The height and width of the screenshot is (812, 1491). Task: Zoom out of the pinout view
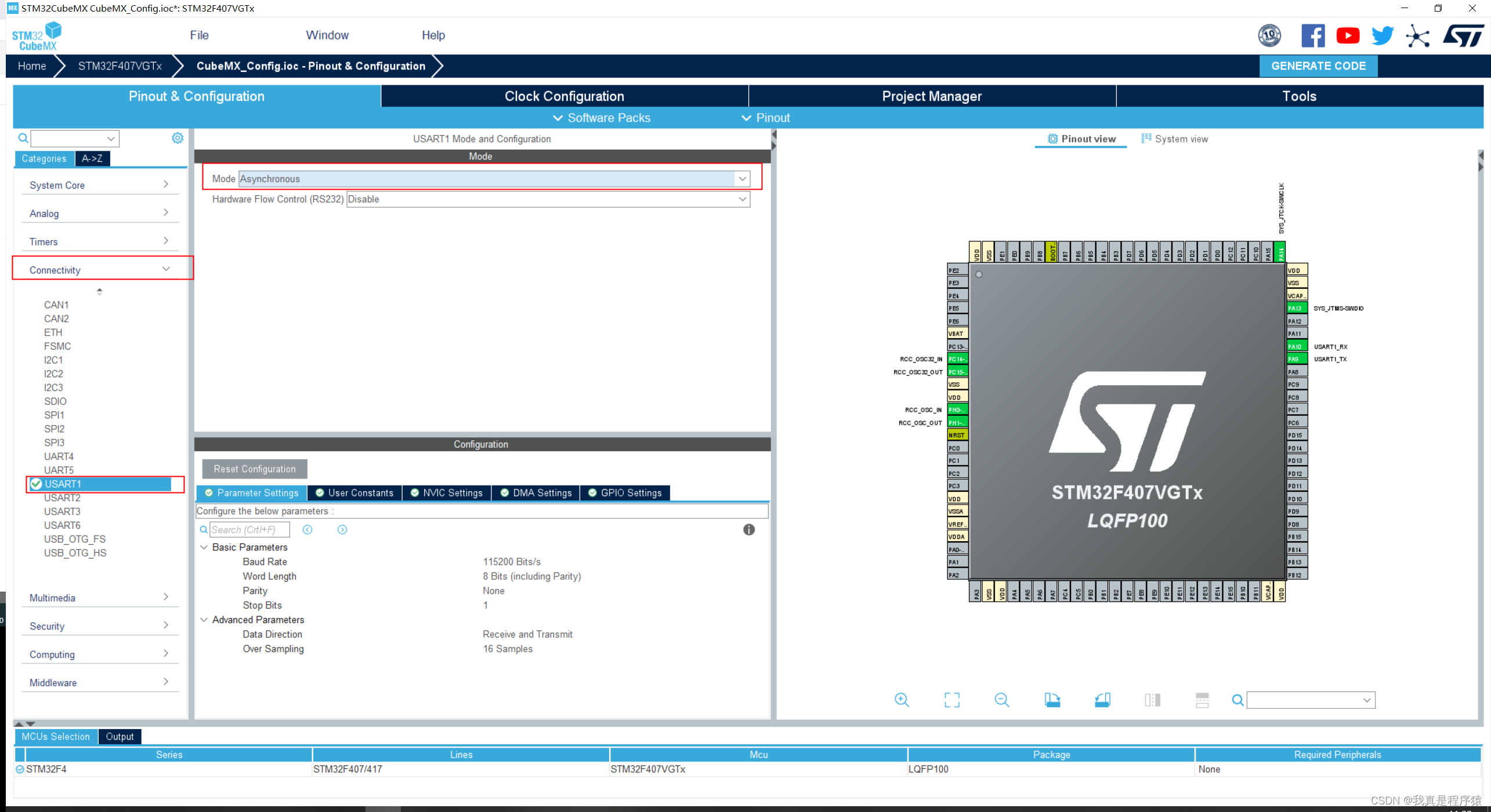(1002, 700)
